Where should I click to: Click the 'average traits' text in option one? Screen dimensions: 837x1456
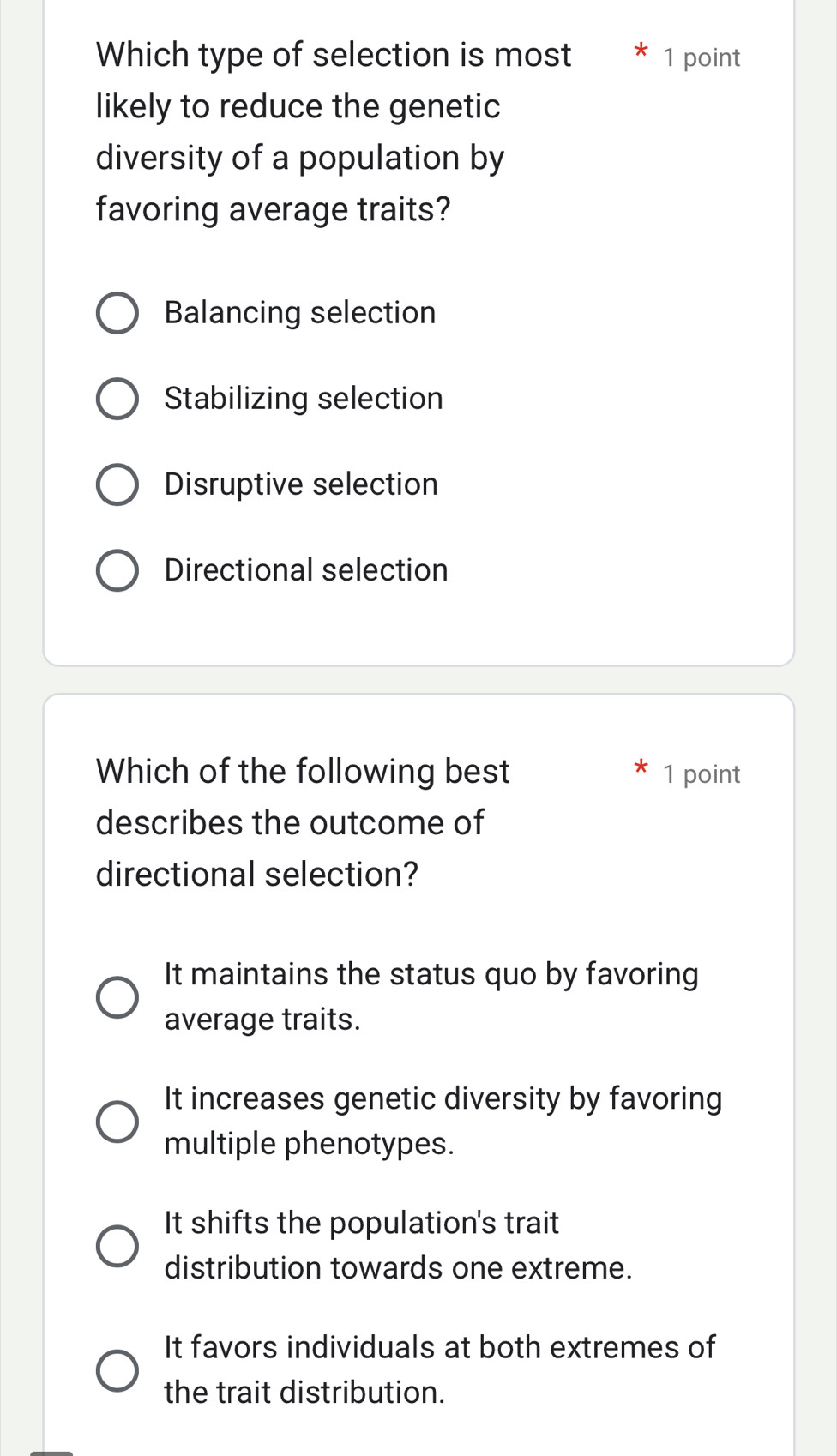[261, 1019]
